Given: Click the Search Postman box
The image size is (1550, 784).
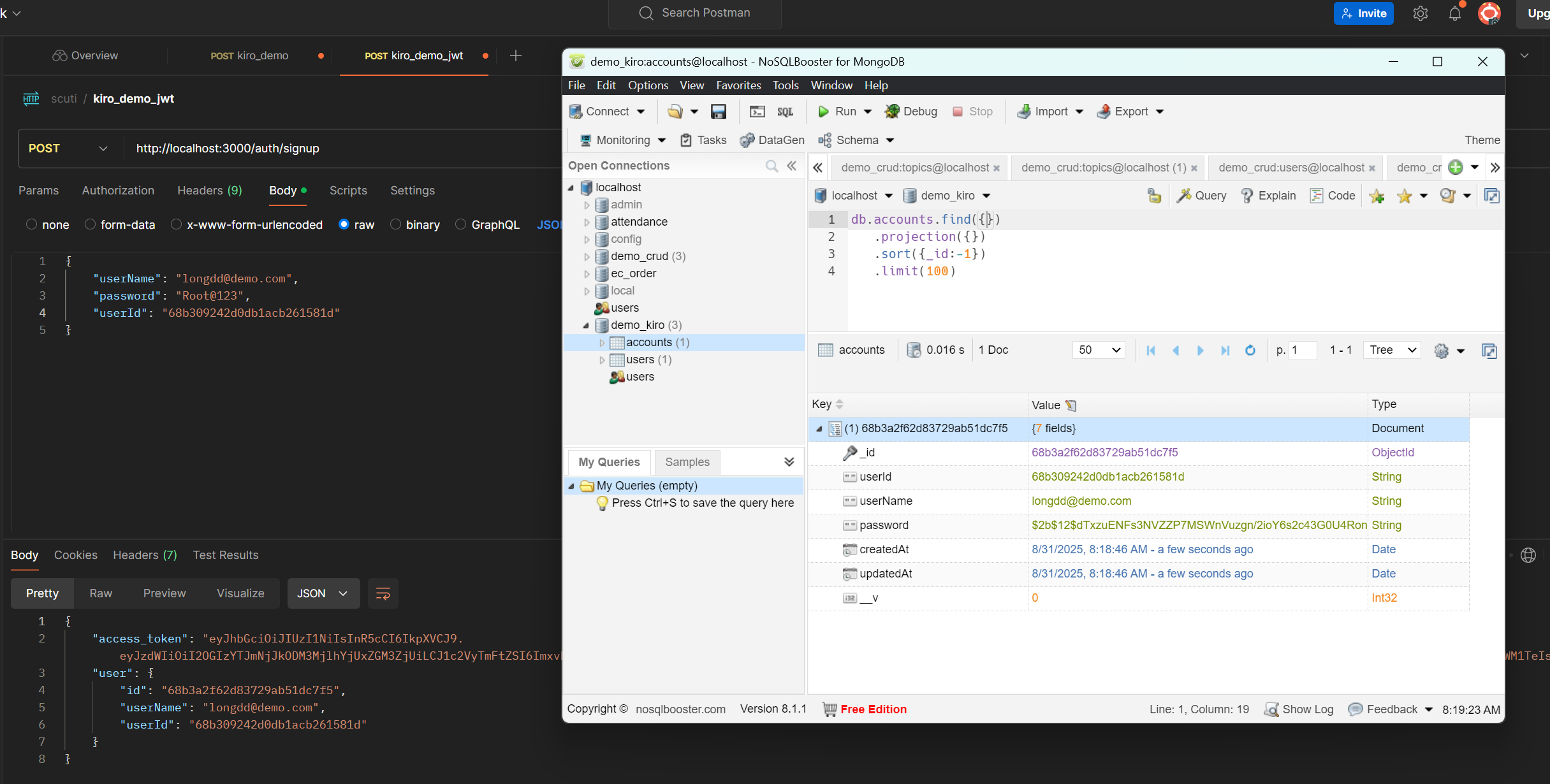Looking at the screenshot, I should 695,13.
